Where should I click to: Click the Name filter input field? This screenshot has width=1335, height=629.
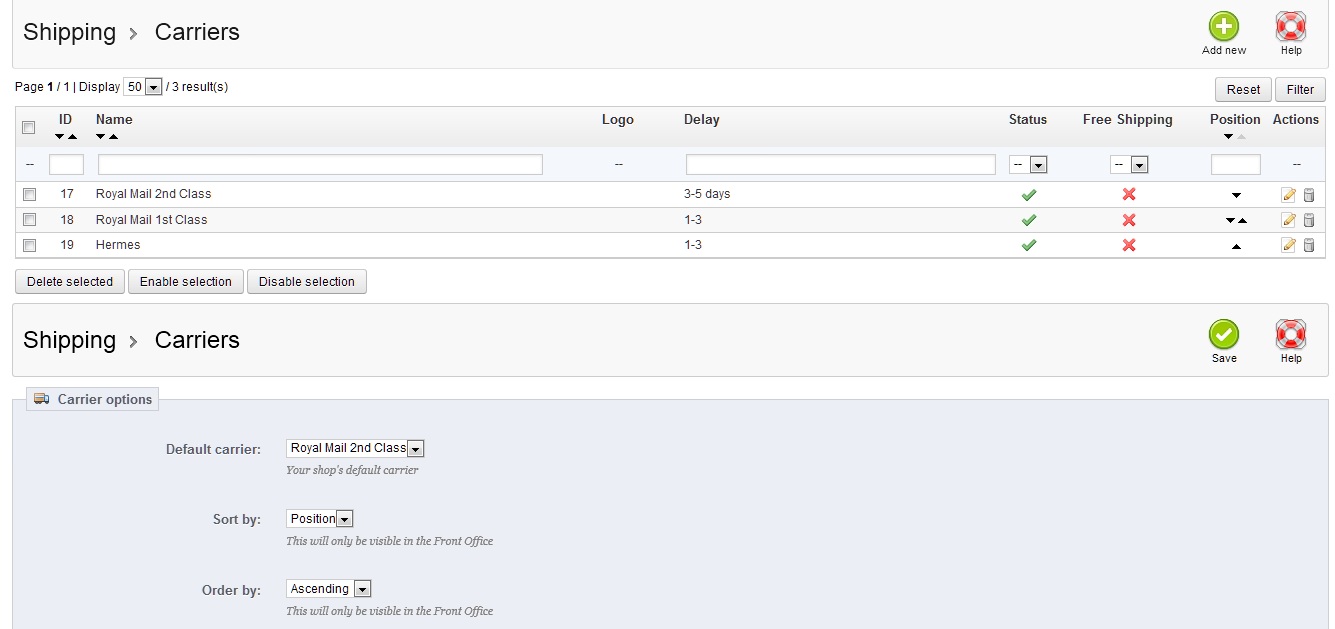pyautogui.click(x=320, y=164)
